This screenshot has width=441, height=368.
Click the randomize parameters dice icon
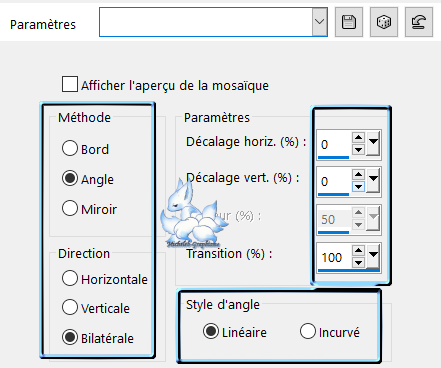coord(384,22)
